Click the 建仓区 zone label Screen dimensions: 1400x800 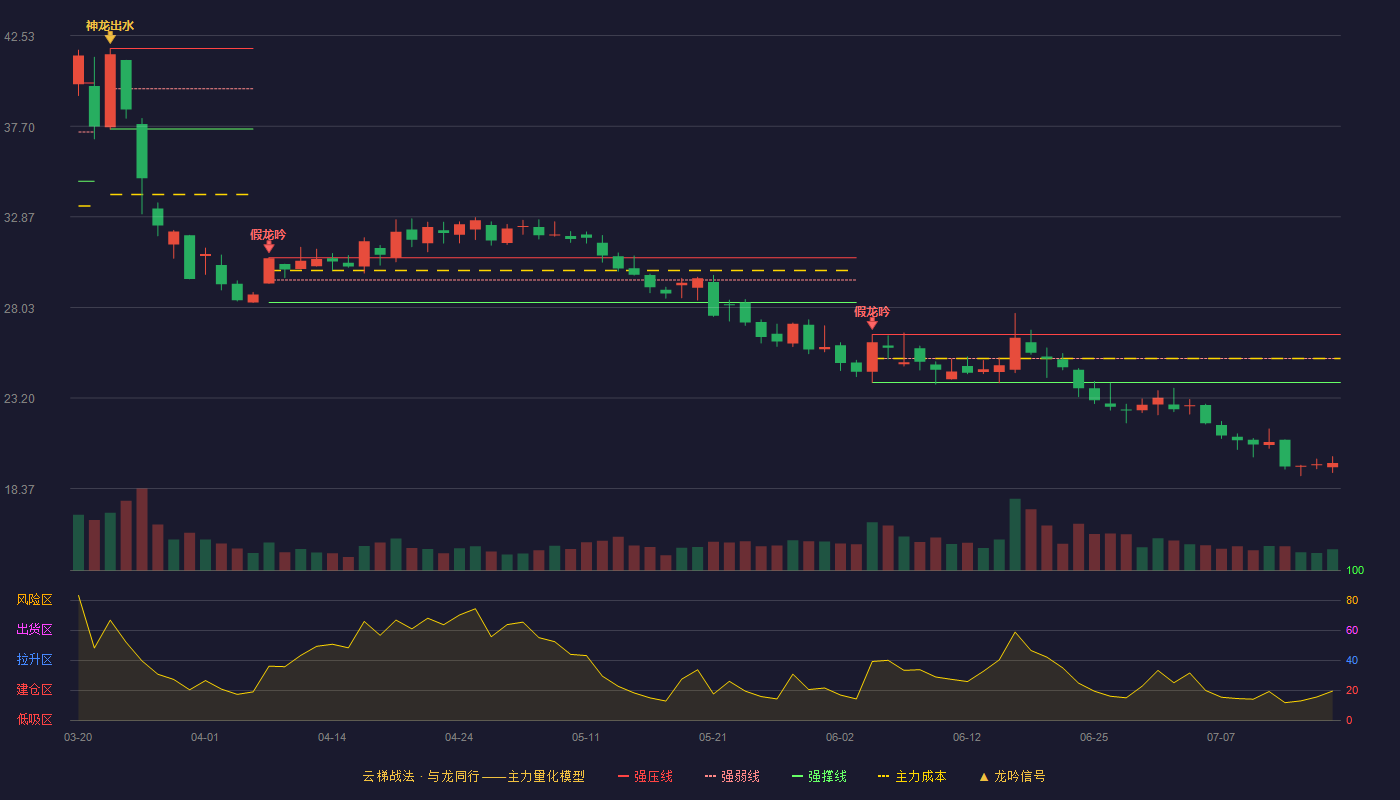(x=34, y=690)
